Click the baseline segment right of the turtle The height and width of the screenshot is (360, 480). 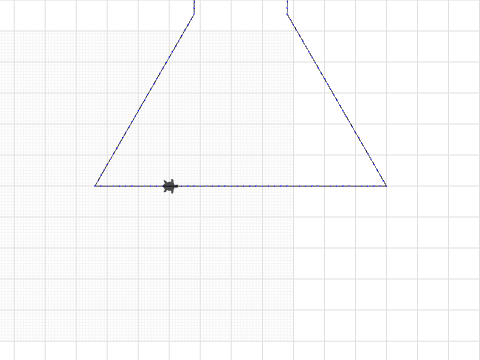(282, 186)
